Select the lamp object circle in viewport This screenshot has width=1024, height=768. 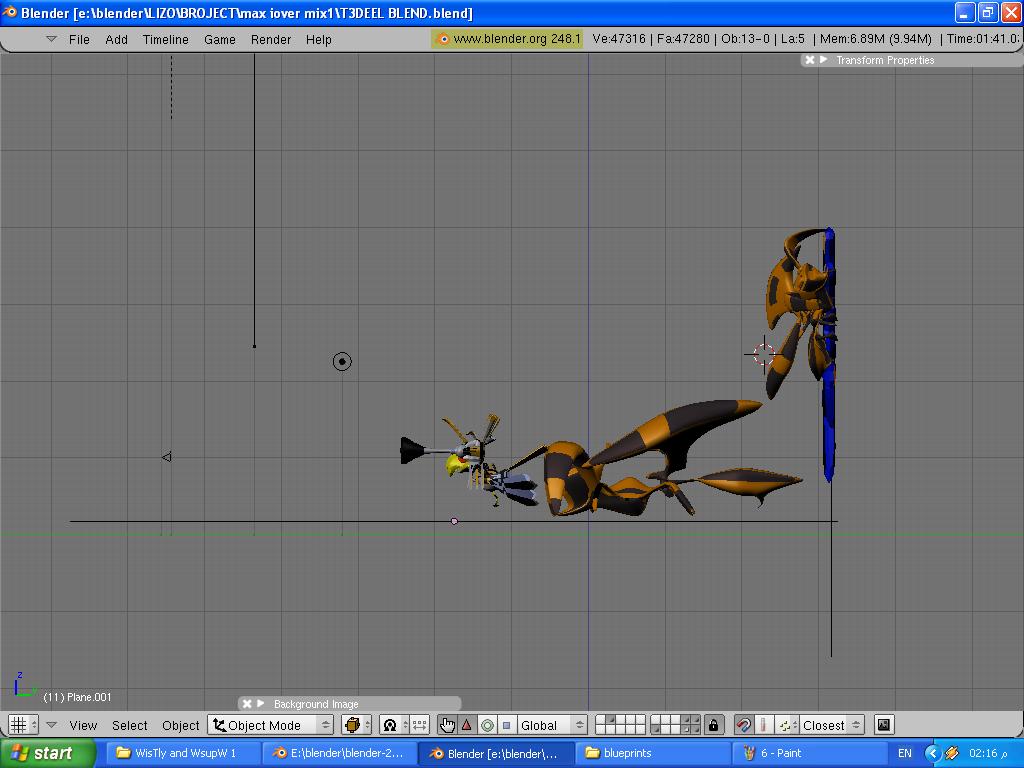click(342, 361)
